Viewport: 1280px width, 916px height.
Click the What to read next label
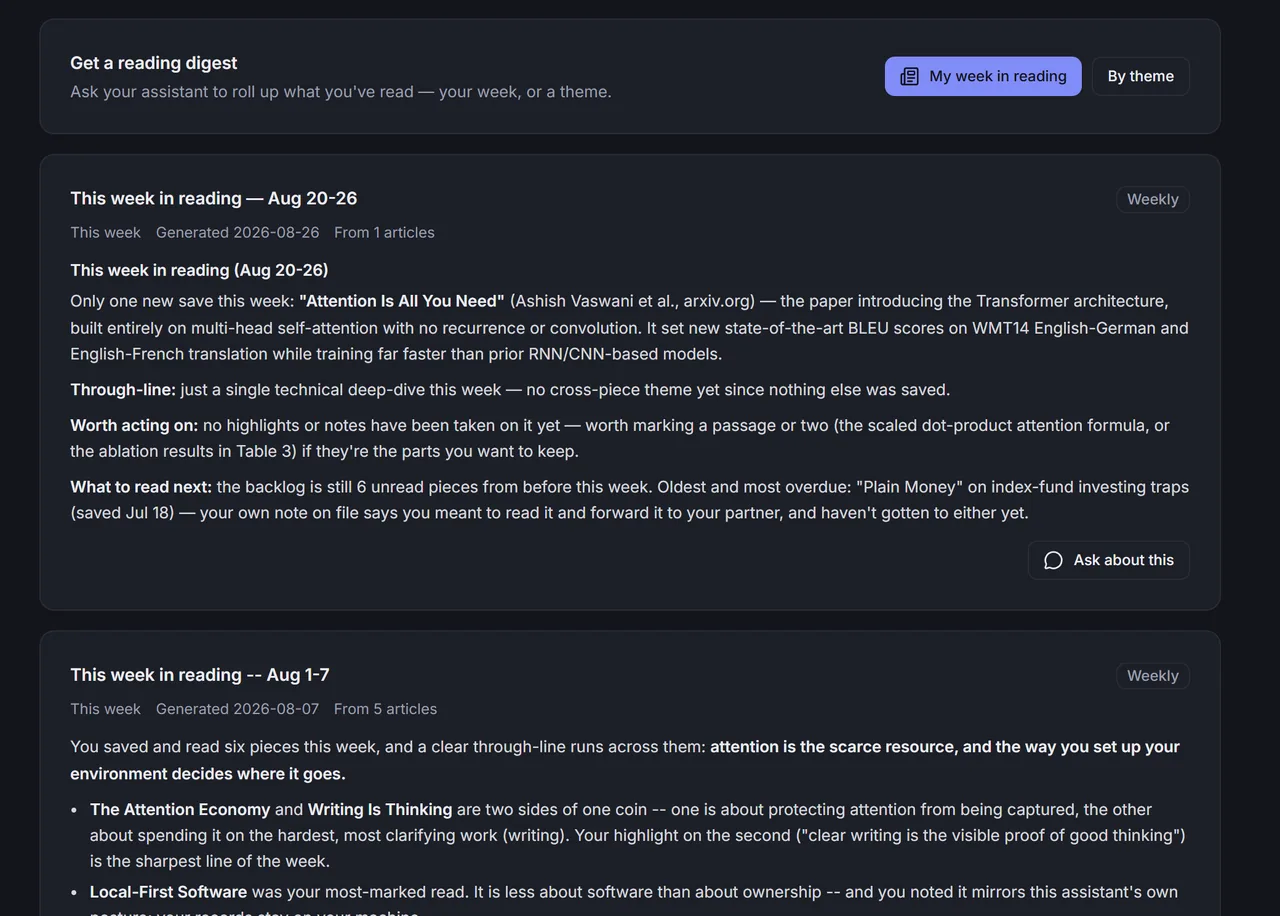tap(141, 487)
